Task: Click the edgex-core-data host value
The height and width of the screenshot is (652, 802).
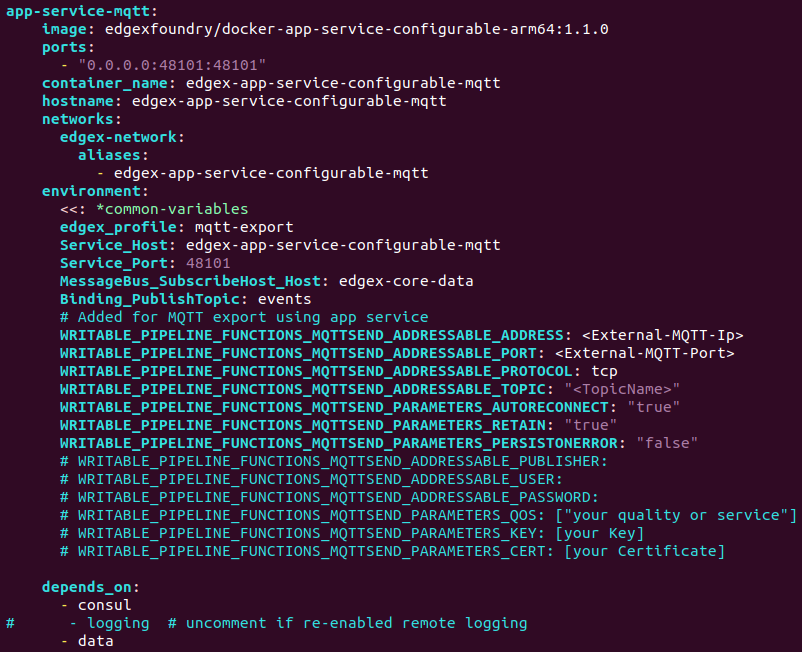Action: (x=406, y=281)
